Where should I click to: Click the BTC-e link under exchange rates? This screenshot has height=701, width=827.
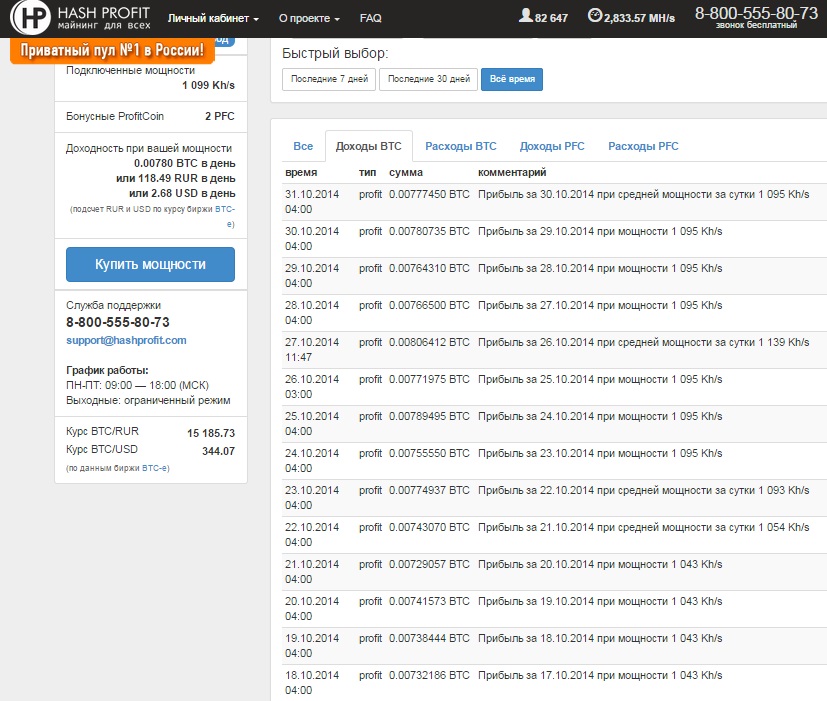[x=155, y=468]
